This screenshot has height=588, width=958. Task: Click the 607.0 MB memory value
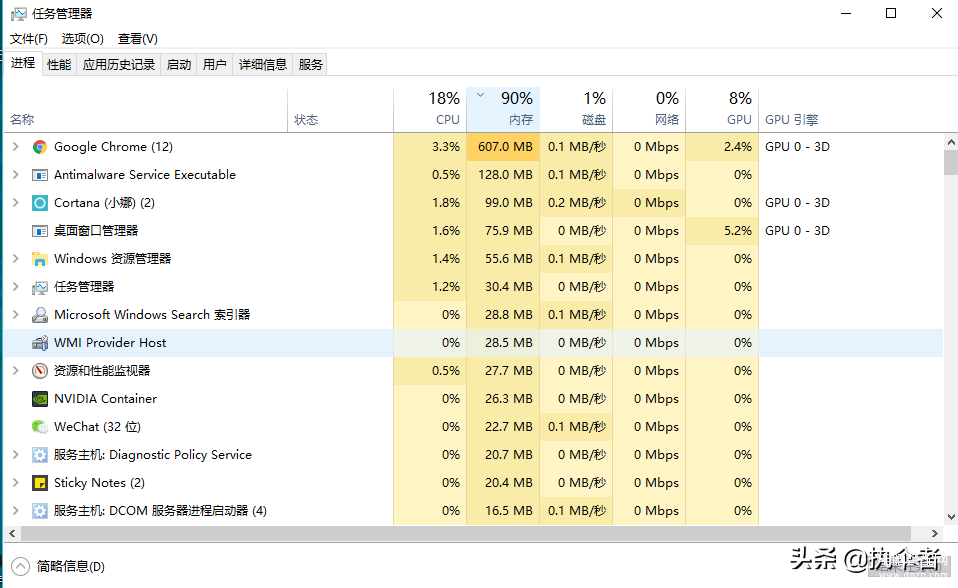point(505,147)
